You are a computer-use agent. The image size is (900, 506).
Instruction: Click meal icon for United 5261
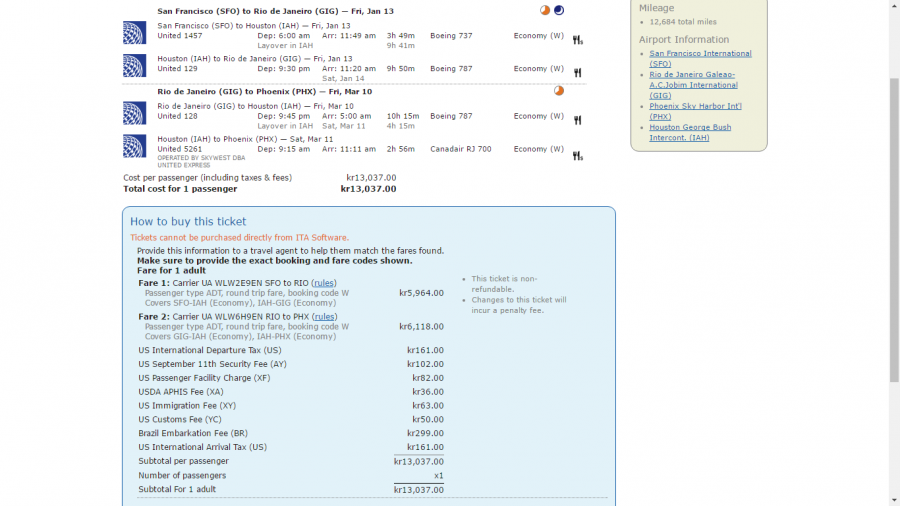coord(577,155)
